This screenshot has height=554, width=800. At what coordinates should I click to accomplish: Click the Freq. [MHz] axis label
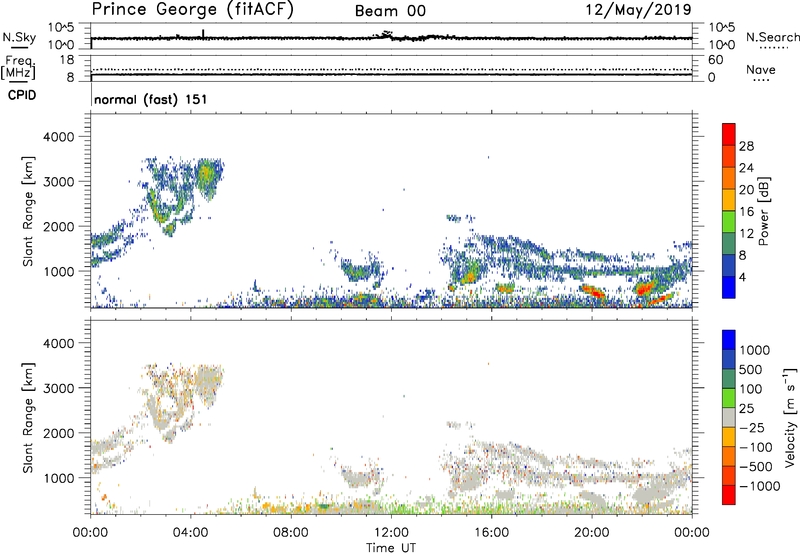pos(19,68)
